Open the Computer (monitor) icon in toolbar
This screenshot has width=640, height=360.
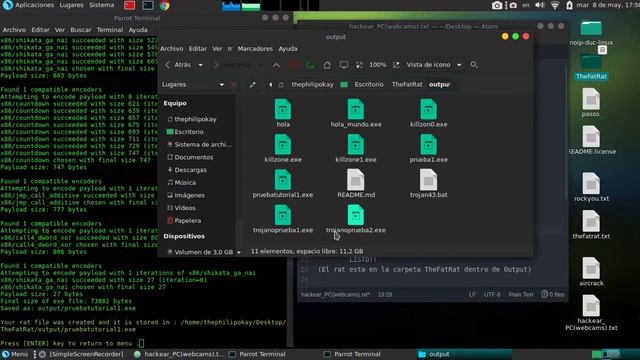click(x=344, y=65)
